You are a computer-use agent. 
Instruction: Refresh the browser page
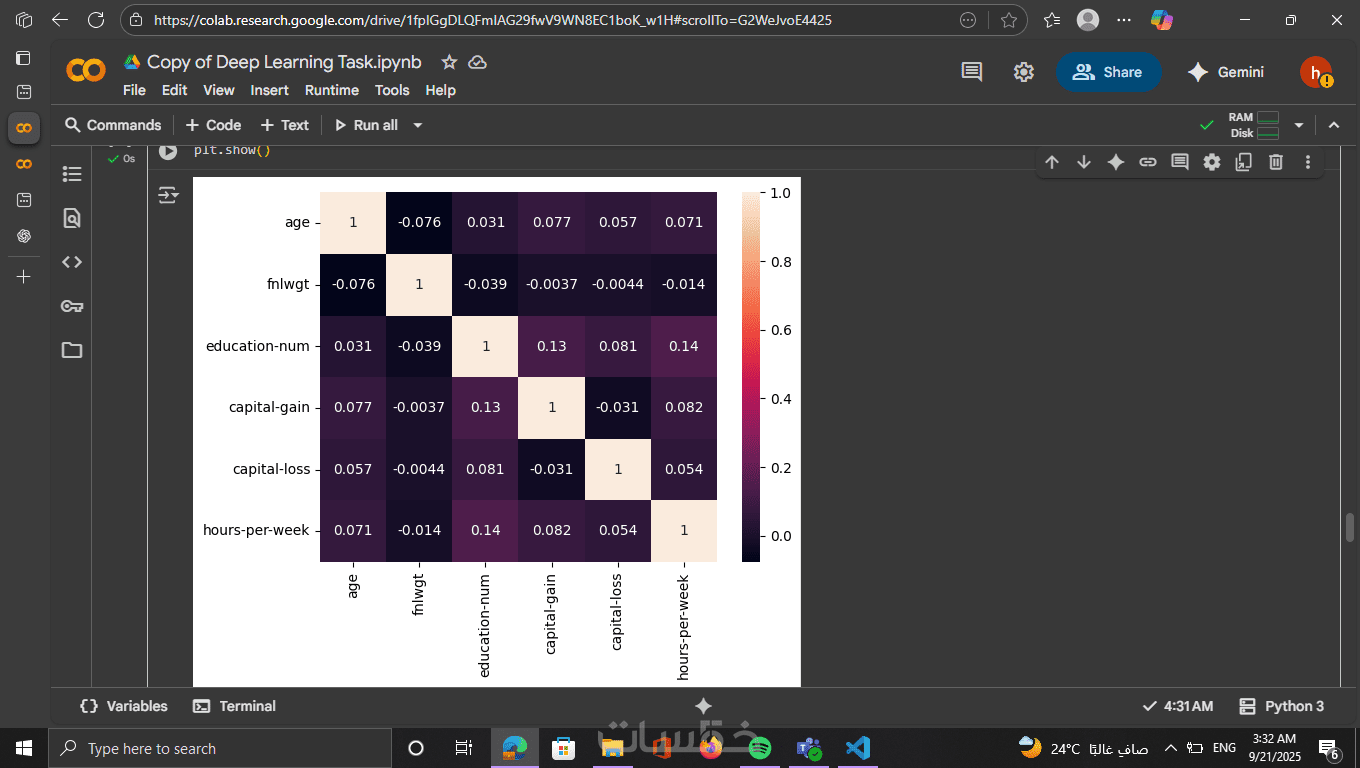[96, 20]
